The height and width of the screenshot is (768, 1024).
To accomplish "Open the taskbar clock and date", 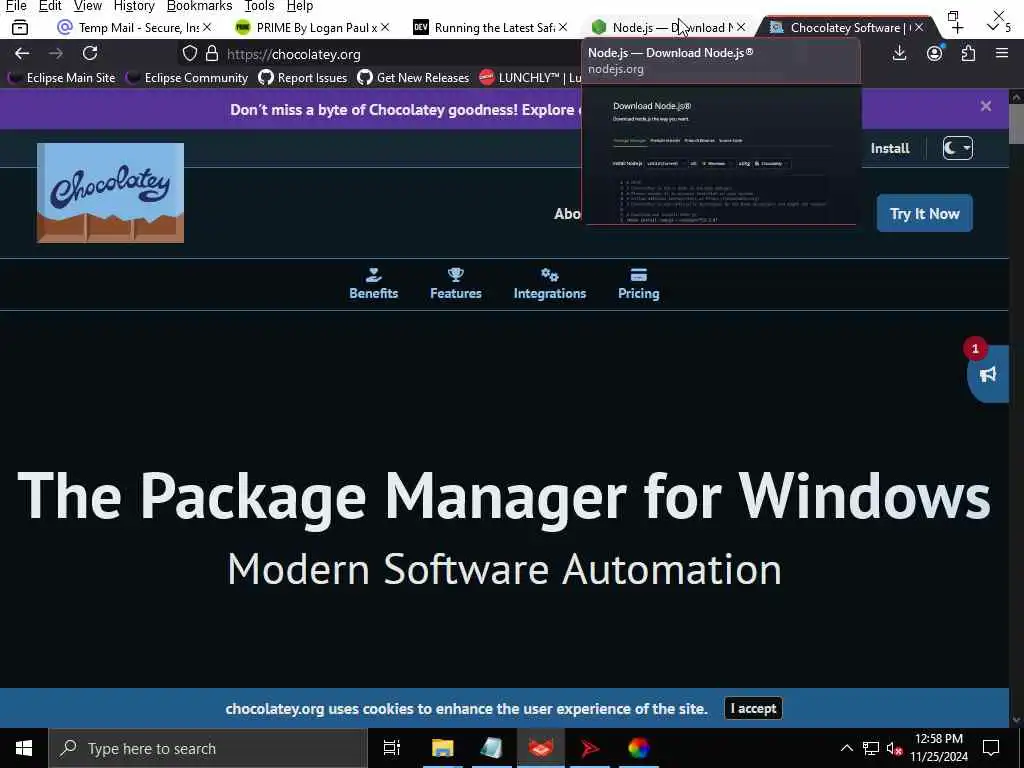I will pos(938,748).
